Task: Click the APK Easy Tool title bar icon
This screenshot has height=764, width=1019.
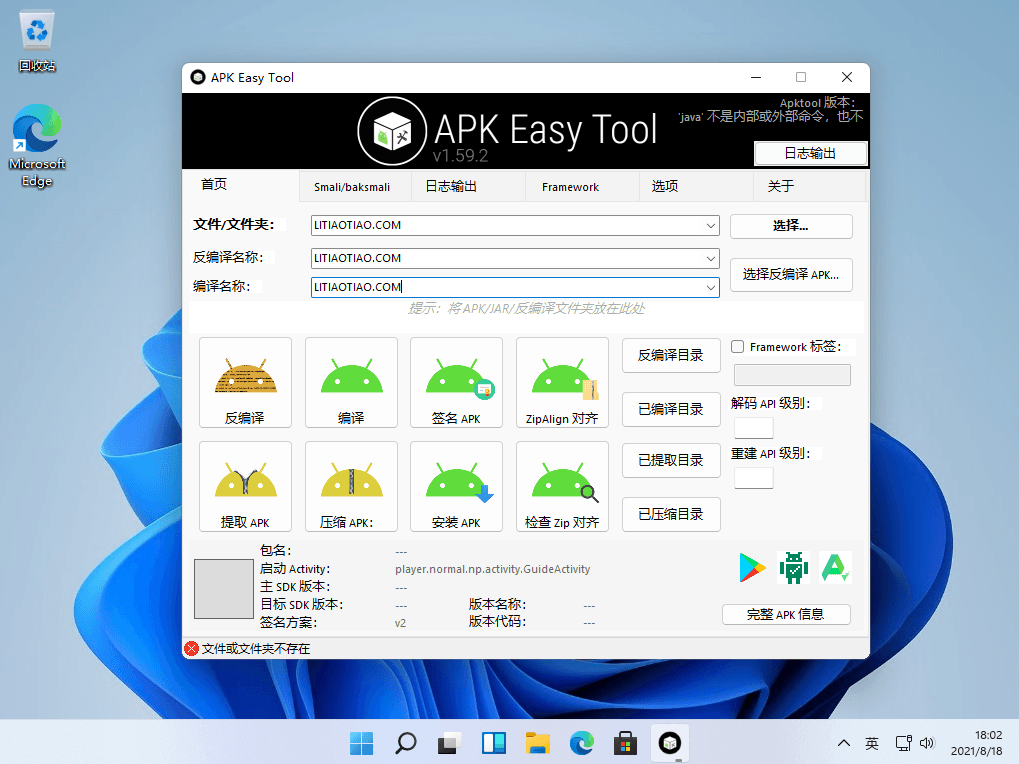Action: tap(198, 77)
